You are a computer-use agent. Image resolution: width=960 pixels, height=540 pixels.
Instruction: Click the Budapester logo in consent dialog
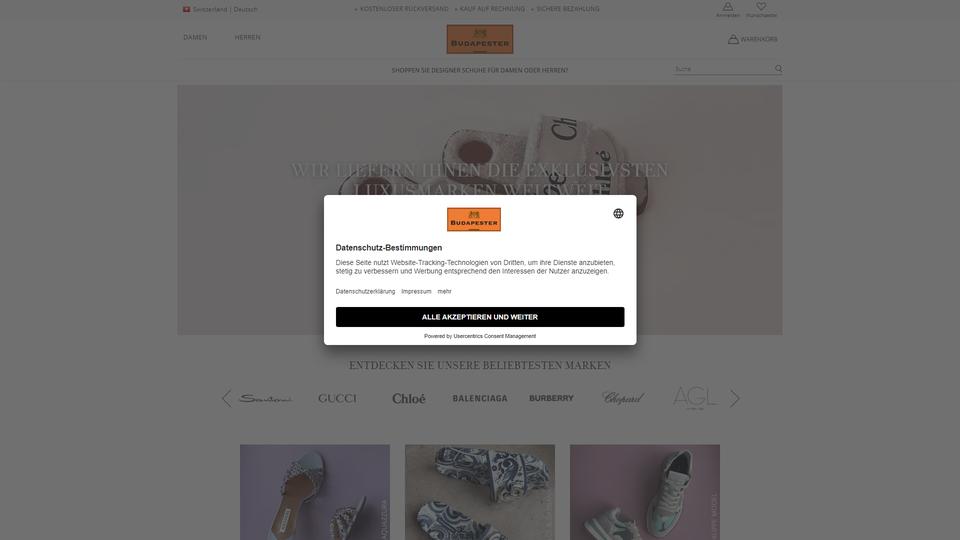474,220
